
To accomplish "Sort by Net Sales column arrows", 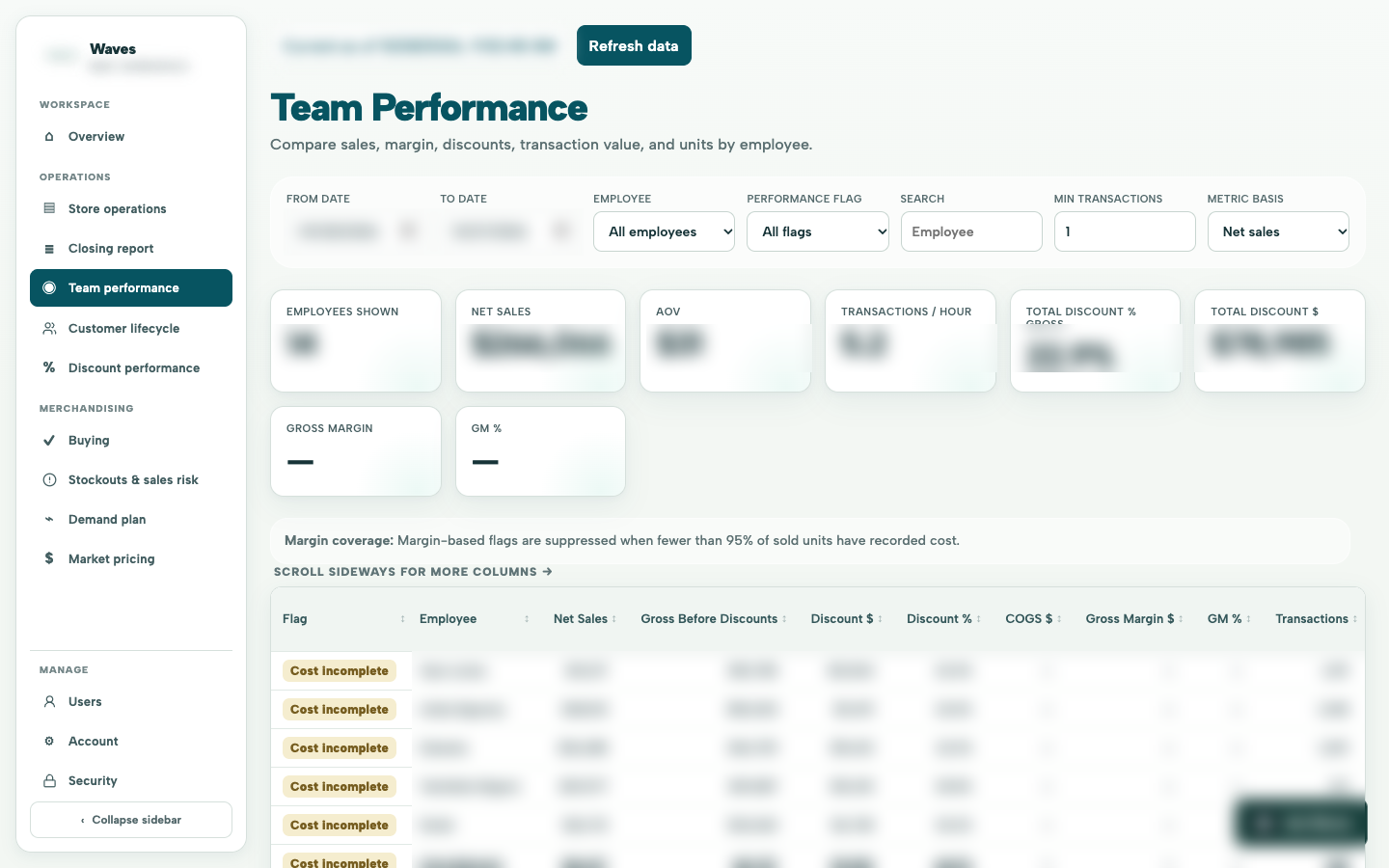I will [x=614, y=619].
